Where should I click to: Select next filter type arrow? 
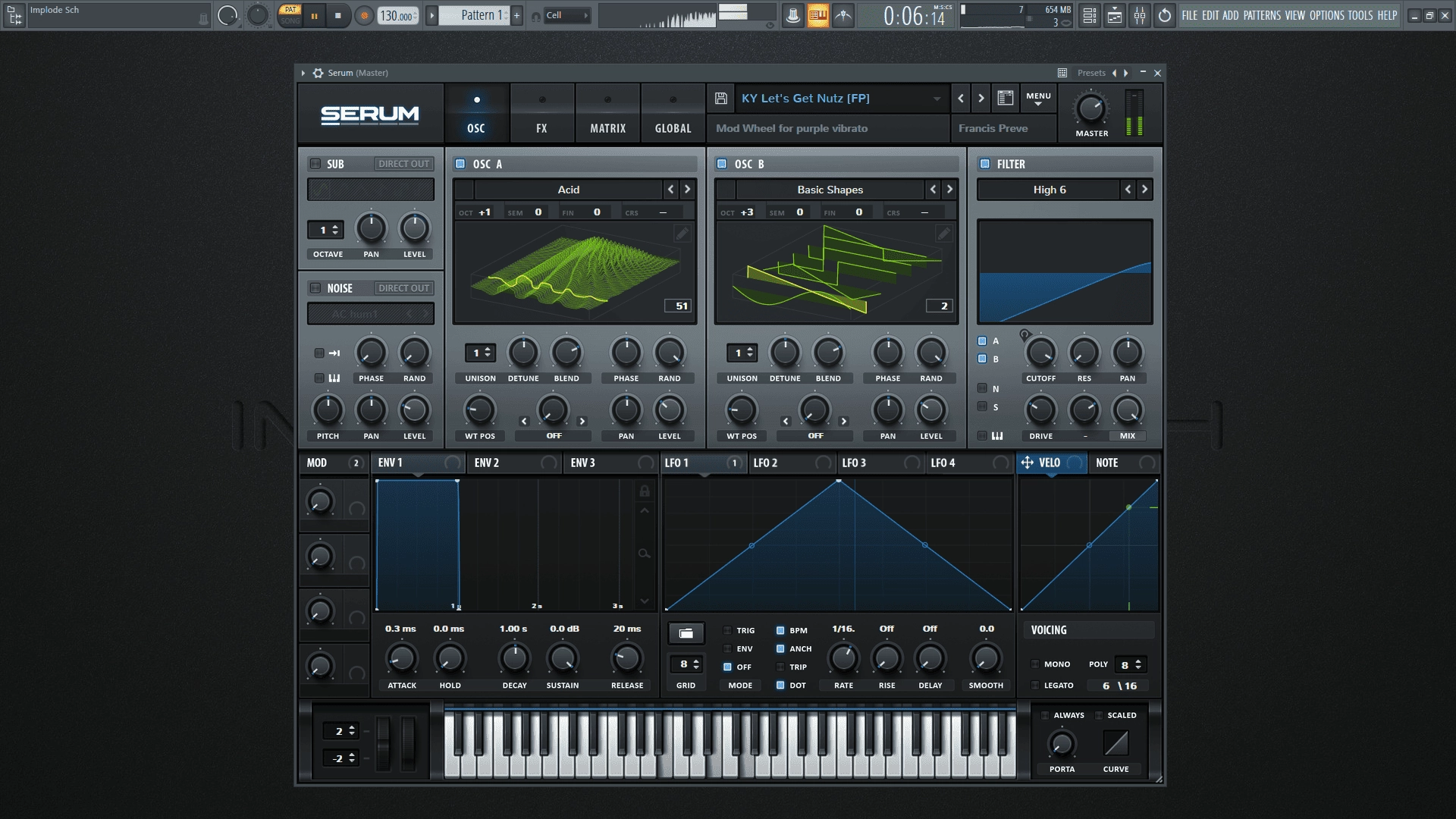[x=1144, y=190]
